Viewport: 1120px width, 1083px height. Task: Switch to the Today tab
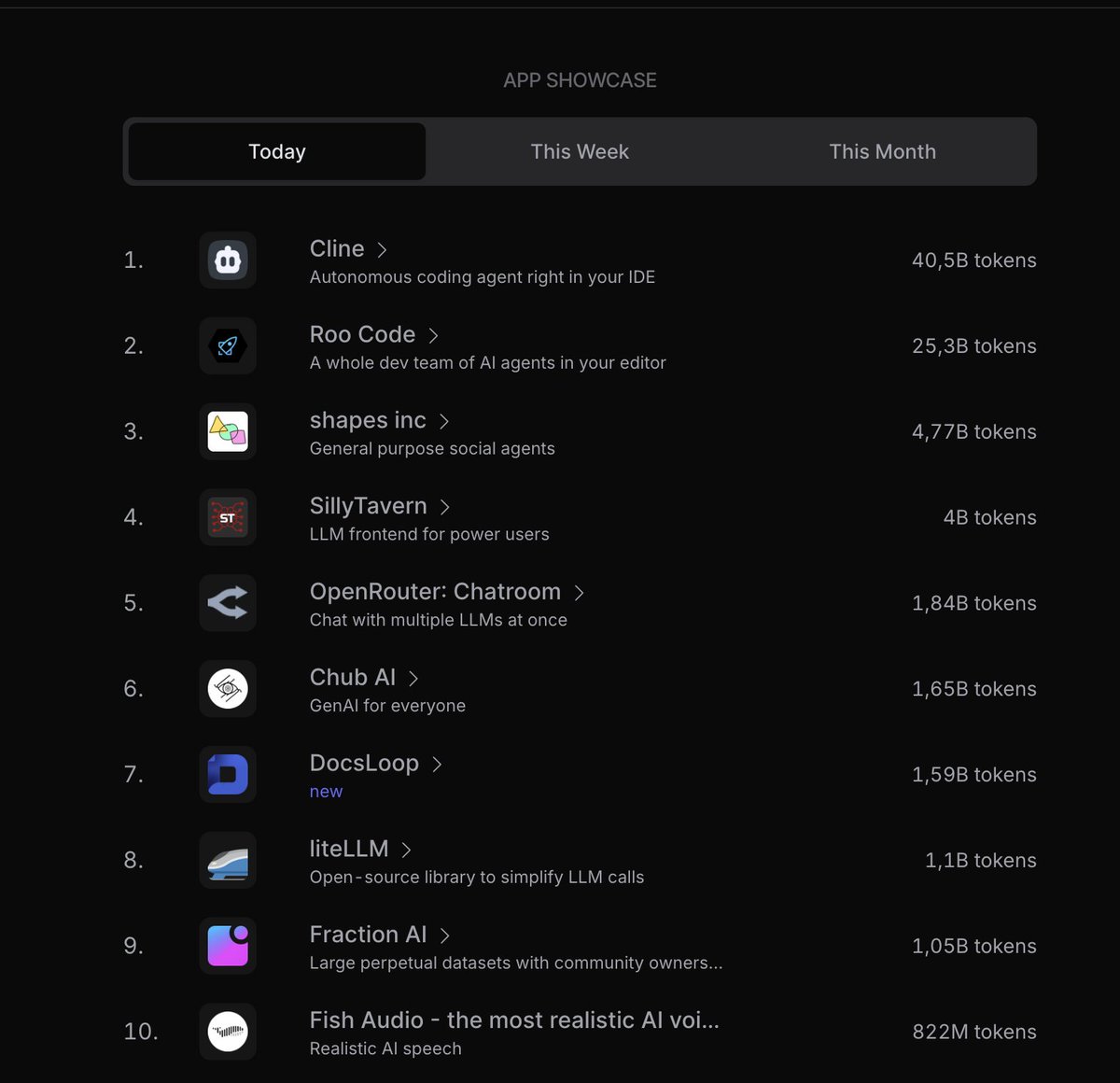coord(277,151)
